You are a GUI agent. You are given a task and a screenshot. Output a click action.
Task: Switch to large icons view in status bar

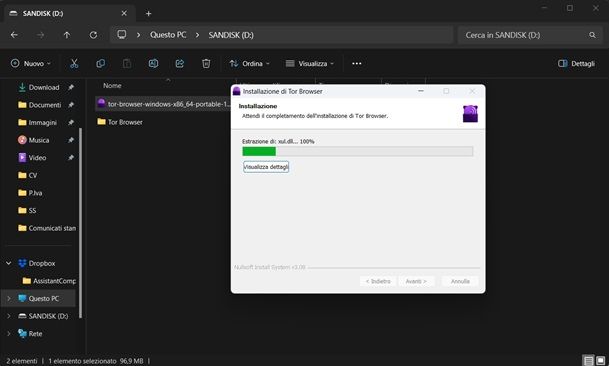tap(601, 361)
